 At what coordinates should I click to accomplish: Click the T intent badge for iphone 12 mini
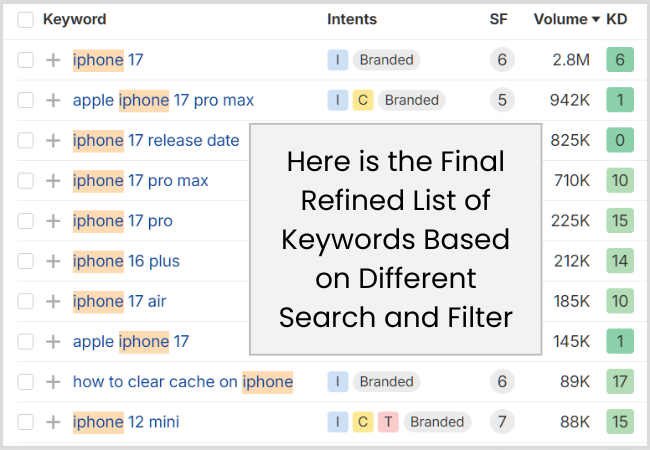click(388, 422)
